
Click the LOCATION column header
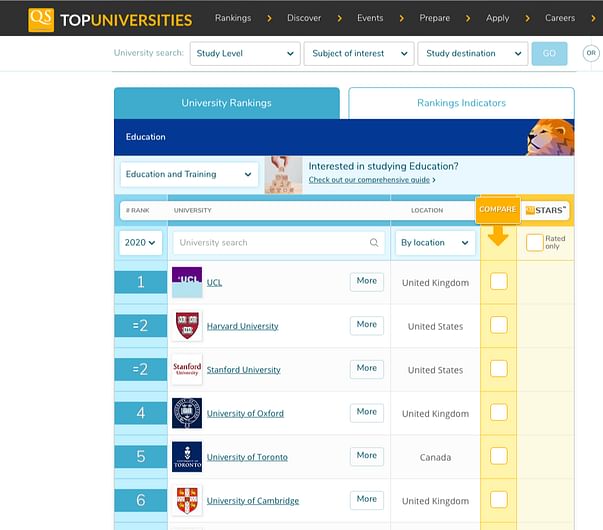427,210
